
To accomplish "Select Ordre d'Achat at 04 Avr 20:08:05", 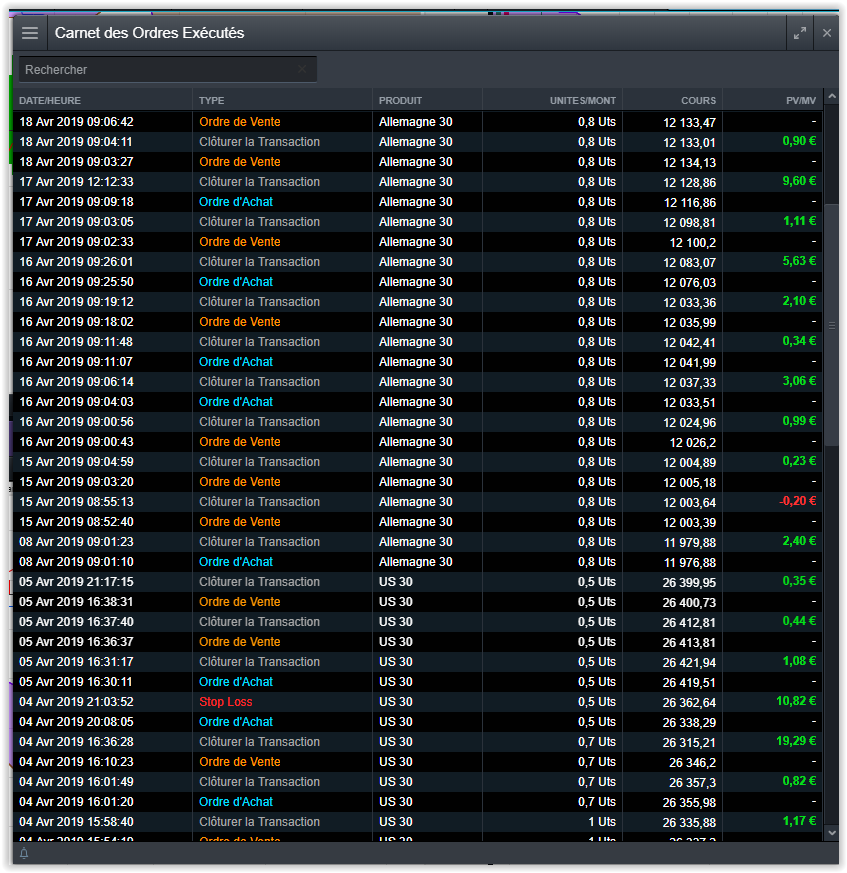I will coord(236,722).
